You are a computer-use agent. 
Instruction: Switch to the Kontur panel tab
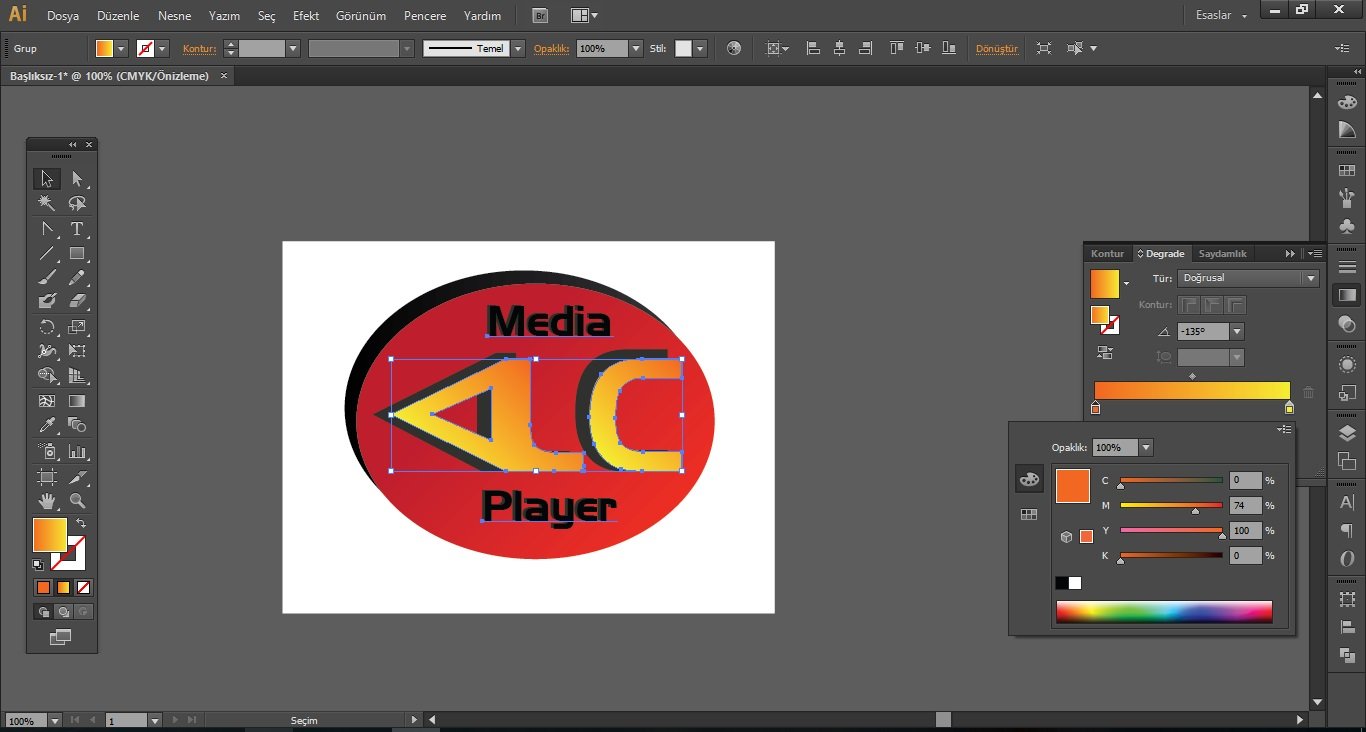pos(1107,254)
